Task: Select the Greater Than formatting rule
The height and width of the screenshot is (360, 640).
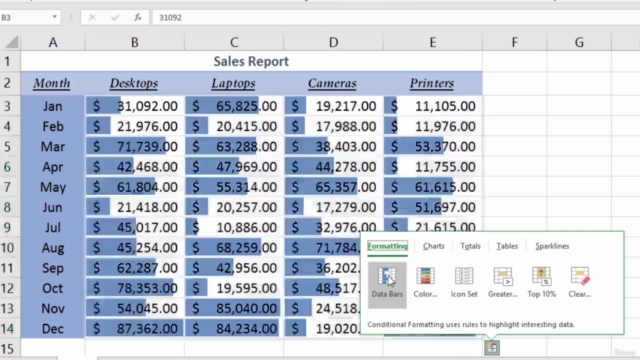Action: click(502, 282)
